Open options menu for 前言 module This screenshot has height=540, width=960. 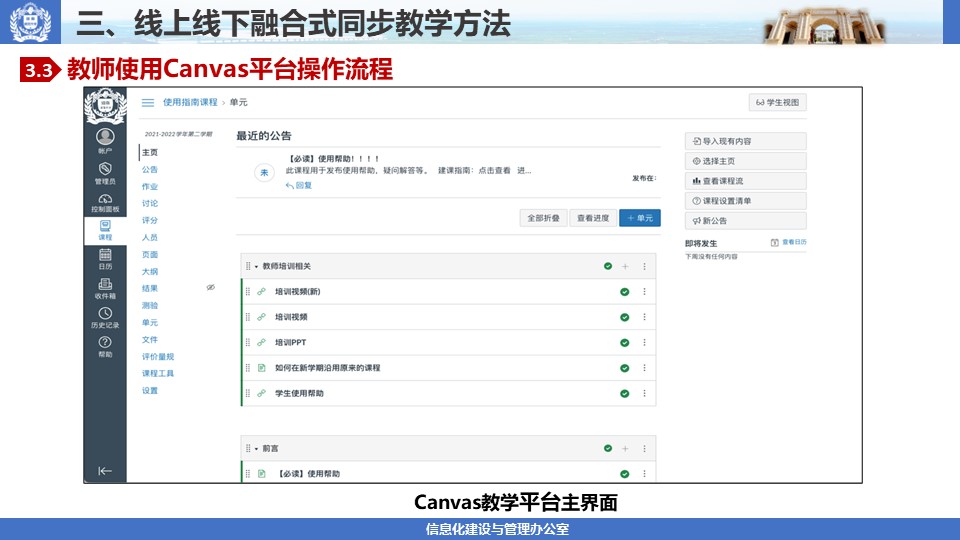pyautogui.click(x=644, y=449)
